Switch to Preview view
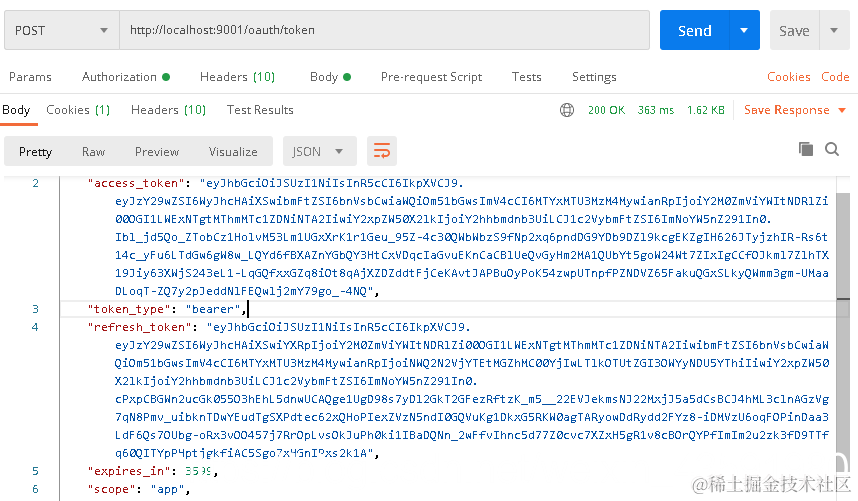858x501 pixels. pos(157,152)
